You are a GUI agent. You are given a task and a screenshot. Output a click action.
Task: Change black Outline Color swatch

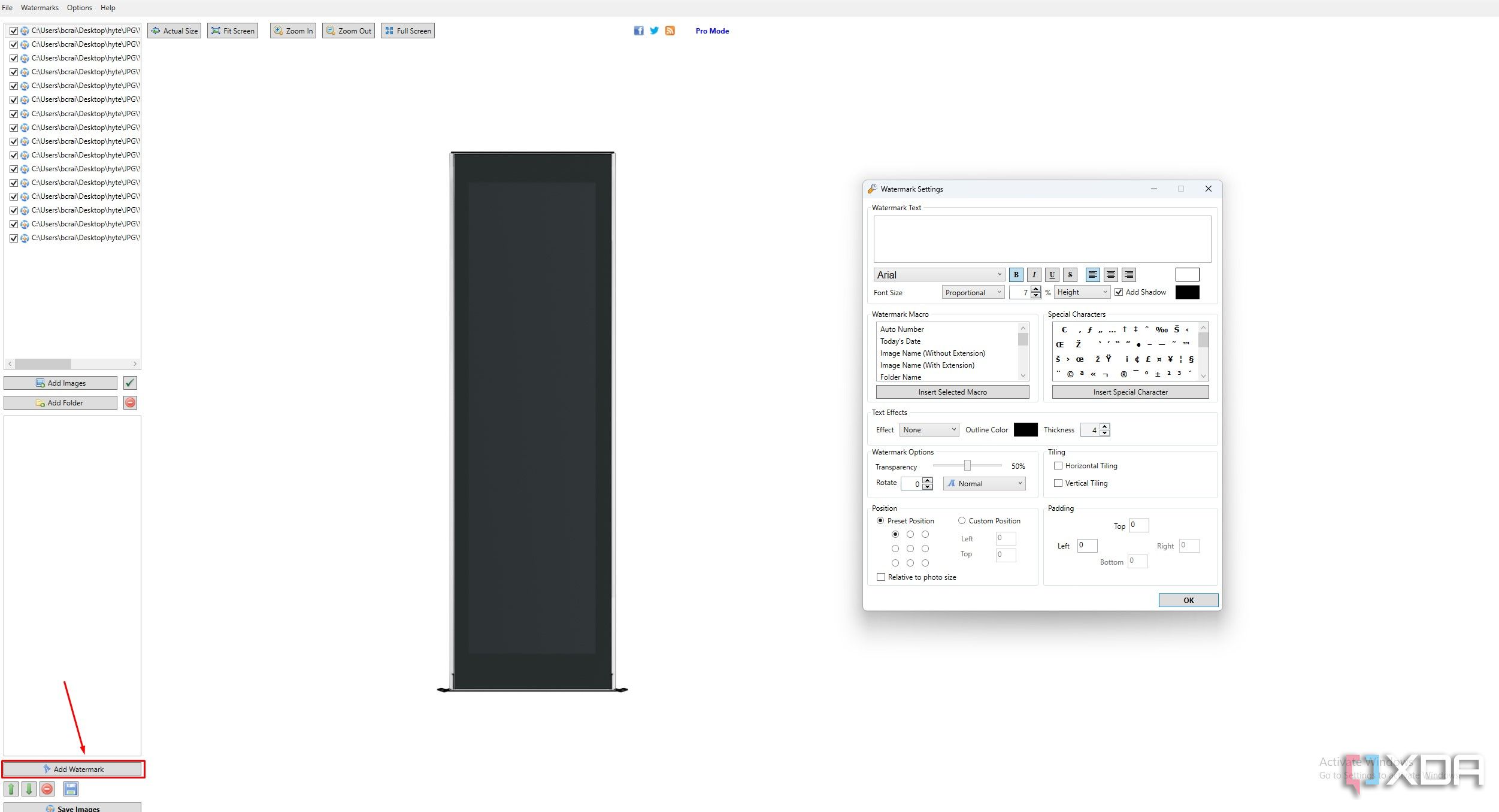pos(1026,429)
